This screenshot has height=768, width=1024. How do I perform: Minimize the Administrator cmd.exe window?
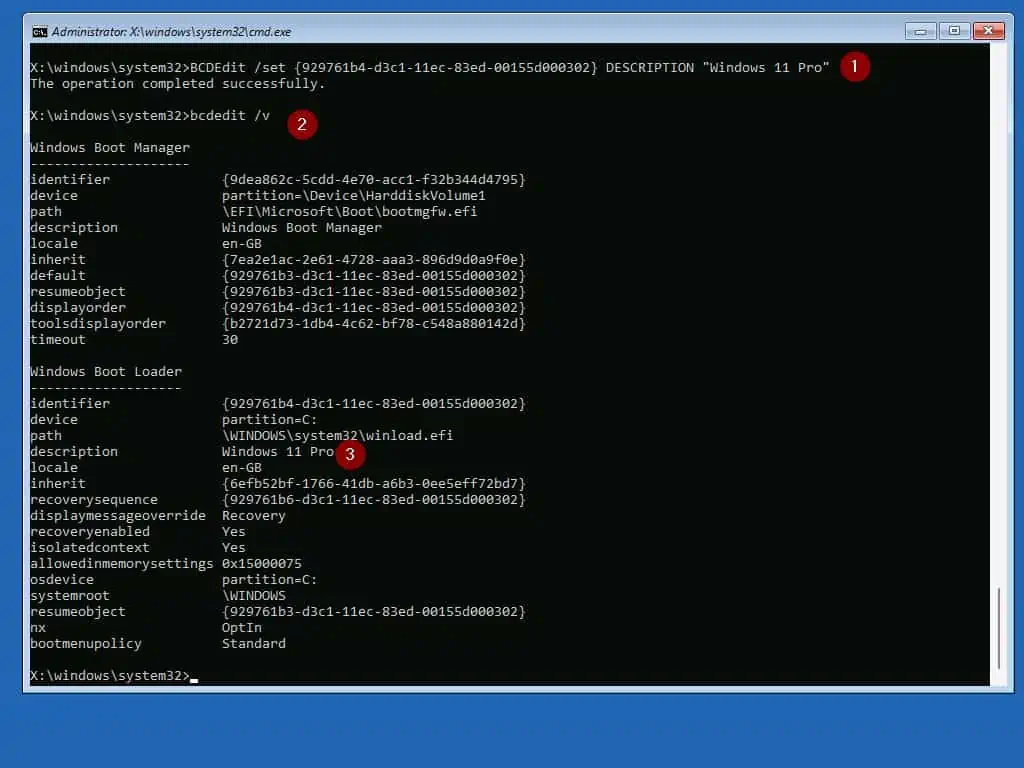pos(921,31)
